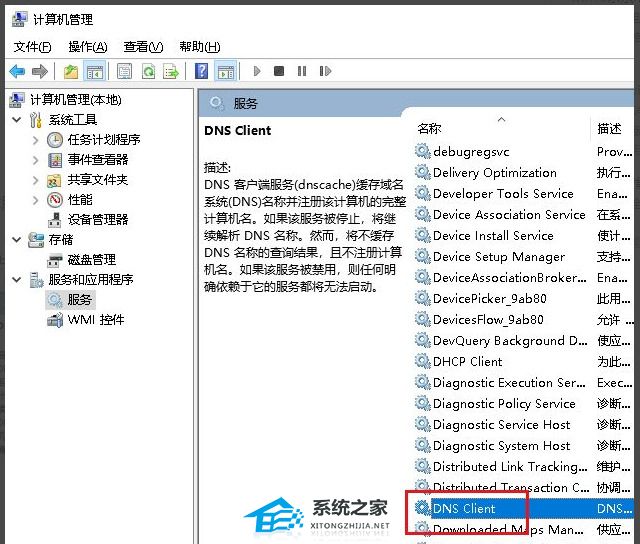The height and width of the screenshot is (544, 640).
Task: Select 计算机管理(本地) root node
Action: click(76, 100)
